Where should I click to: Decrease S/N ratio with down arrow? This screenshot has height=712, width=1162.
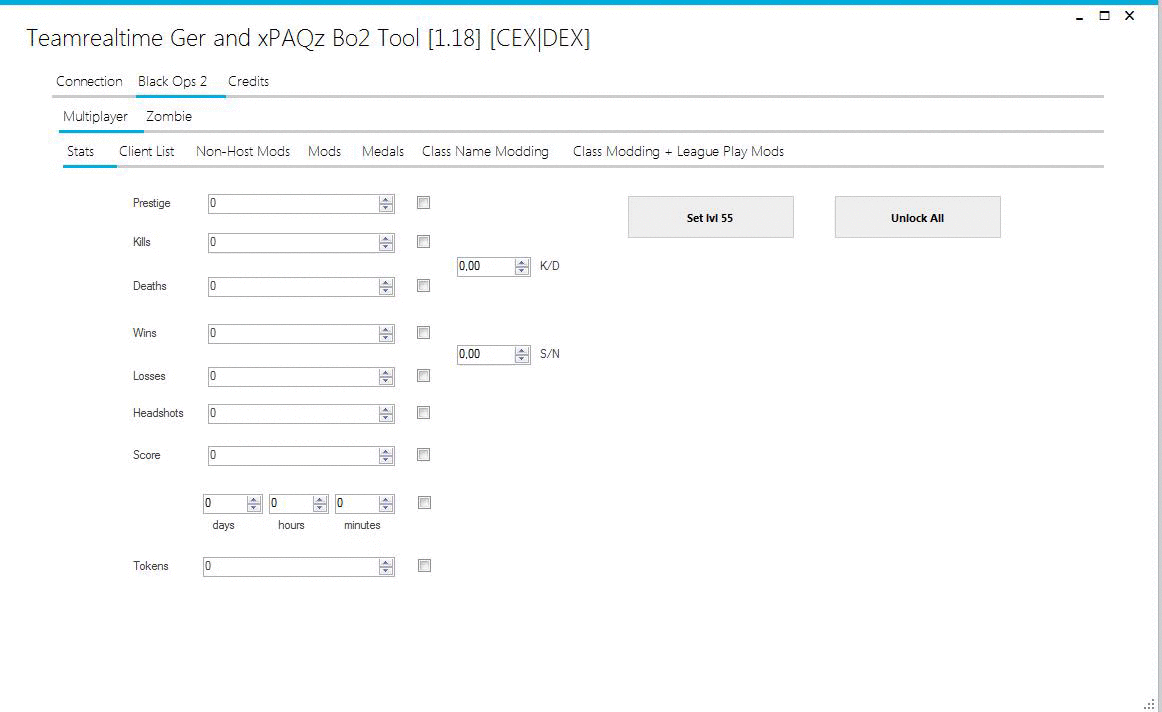[x=522, y=359]
